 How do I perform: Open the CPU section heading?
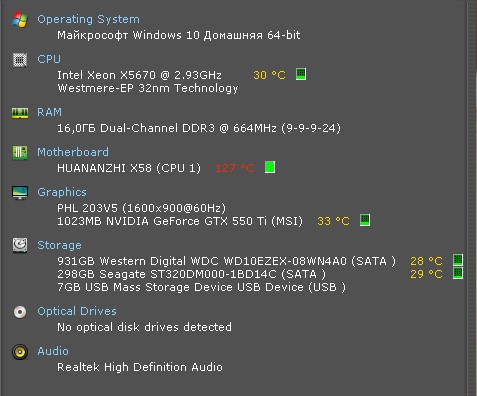[x=49, y=59]
